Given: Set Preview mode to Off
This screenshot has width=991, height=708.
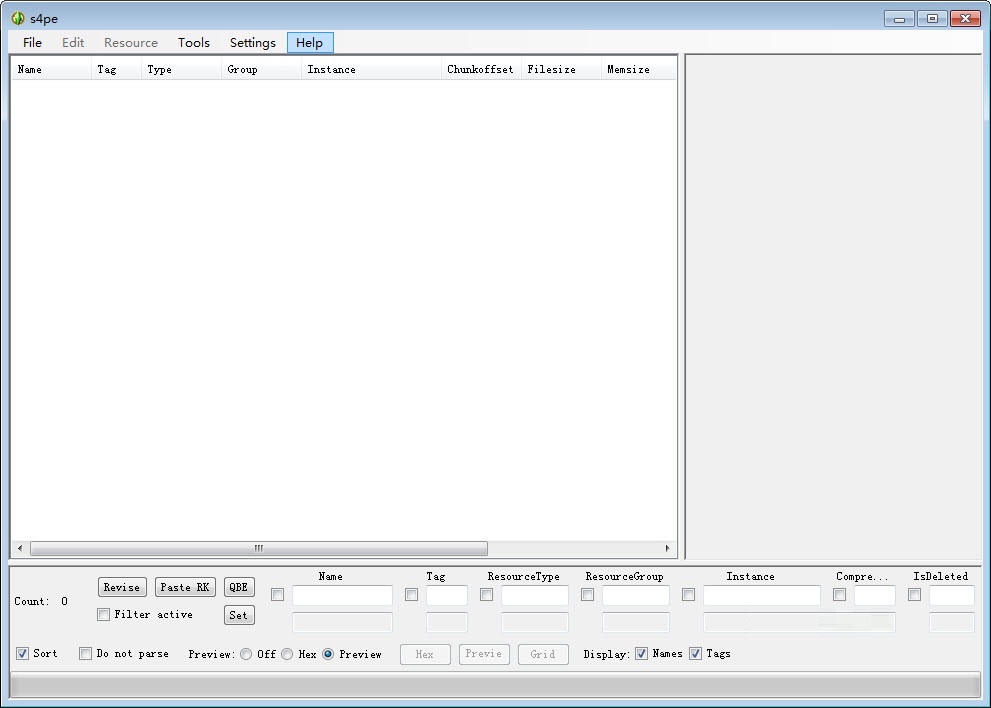Looking at the screenshot, I should coord(246,654).
